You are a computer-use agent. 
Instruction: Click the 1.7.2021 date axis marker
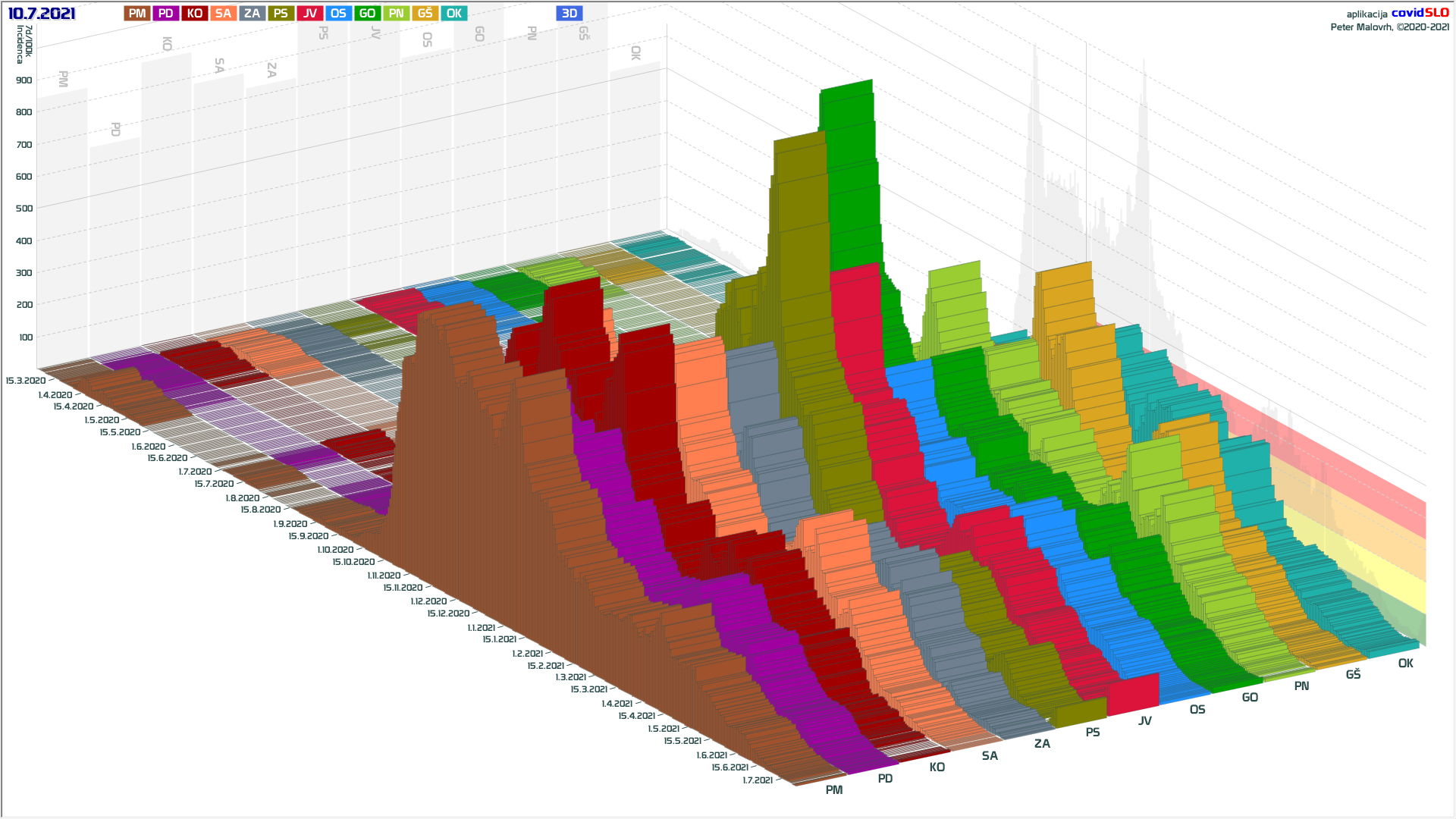click(758, 780)
